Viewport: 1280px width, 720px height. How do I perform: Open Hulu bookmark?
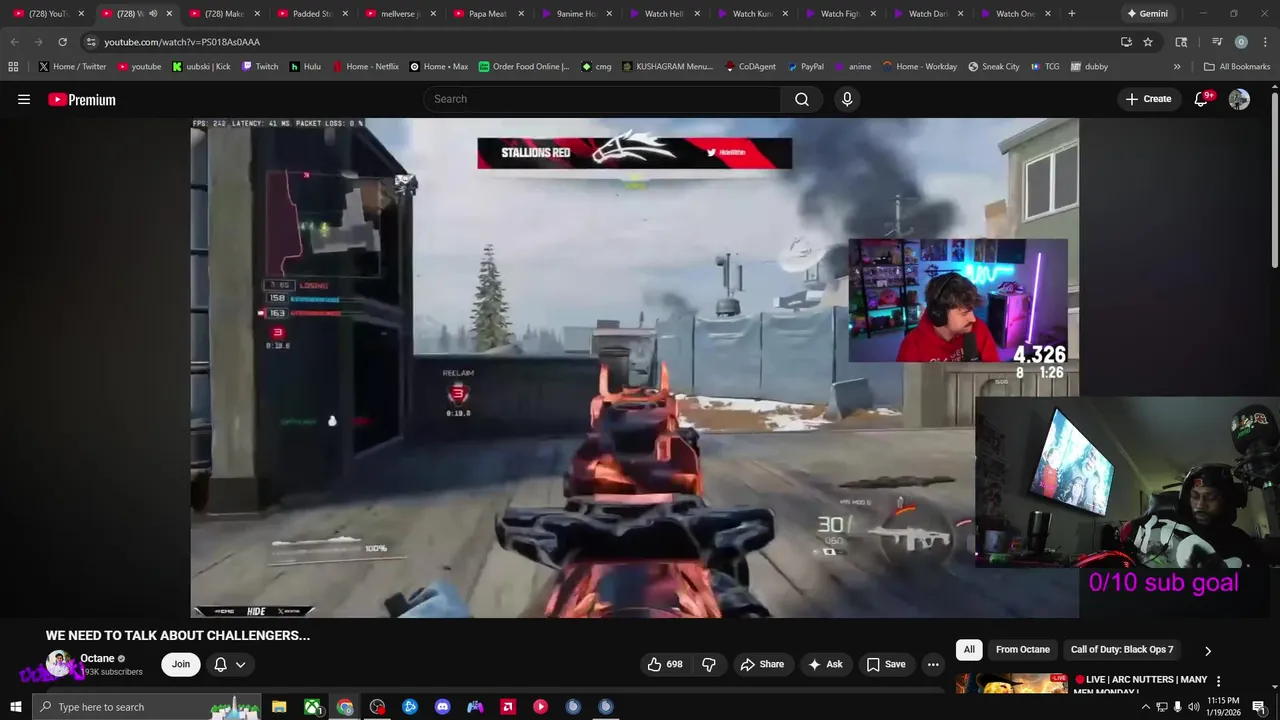(x=306, y=66)
